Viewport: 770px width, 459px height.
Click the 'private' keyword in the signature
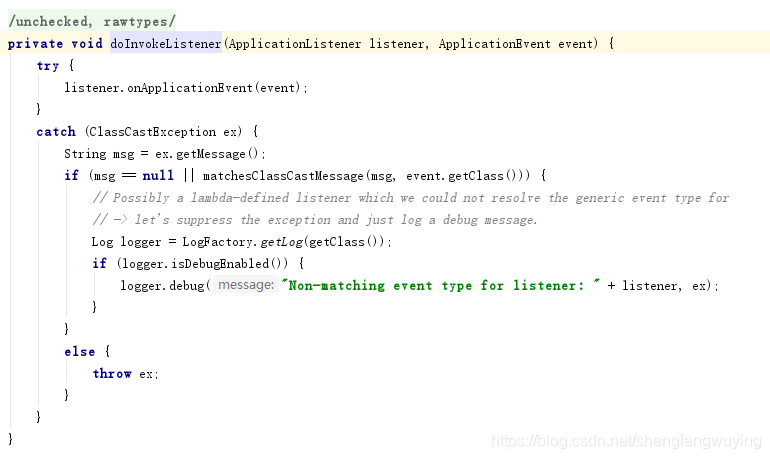click(x=35, y=44)
